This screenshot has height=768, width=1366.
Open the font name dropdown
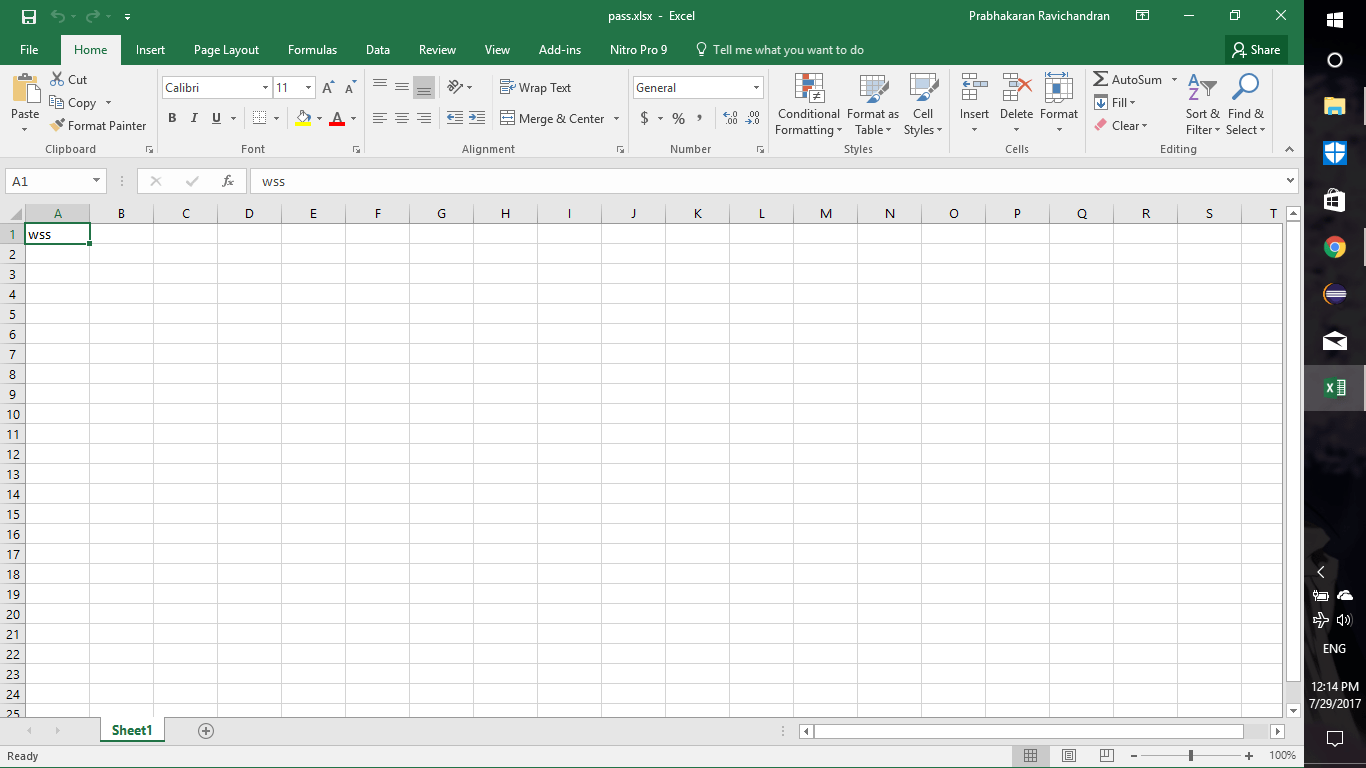point(265,88)
